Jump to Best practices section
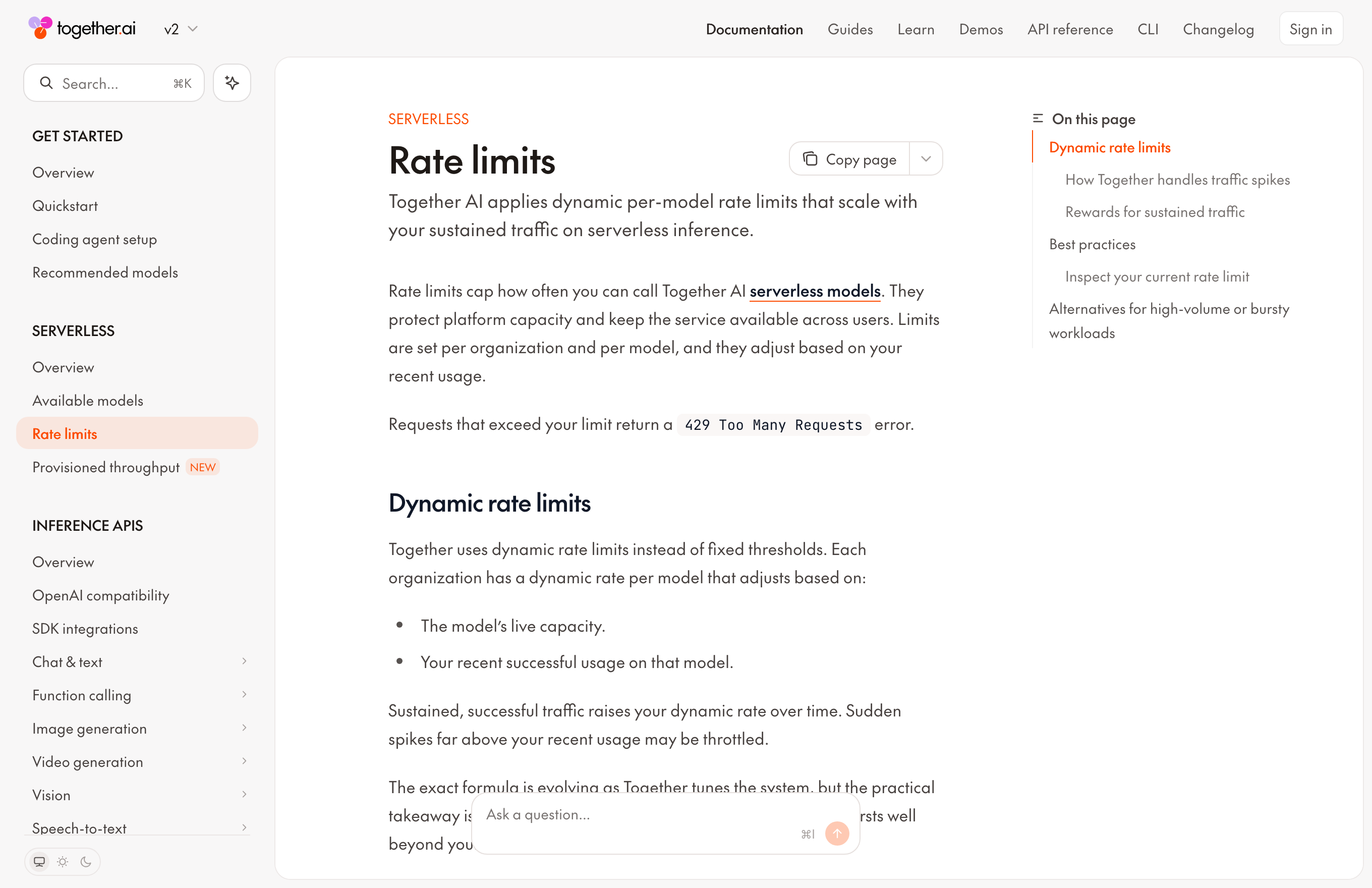Viewport: 1372px width, 888px height. point(1093,245)
